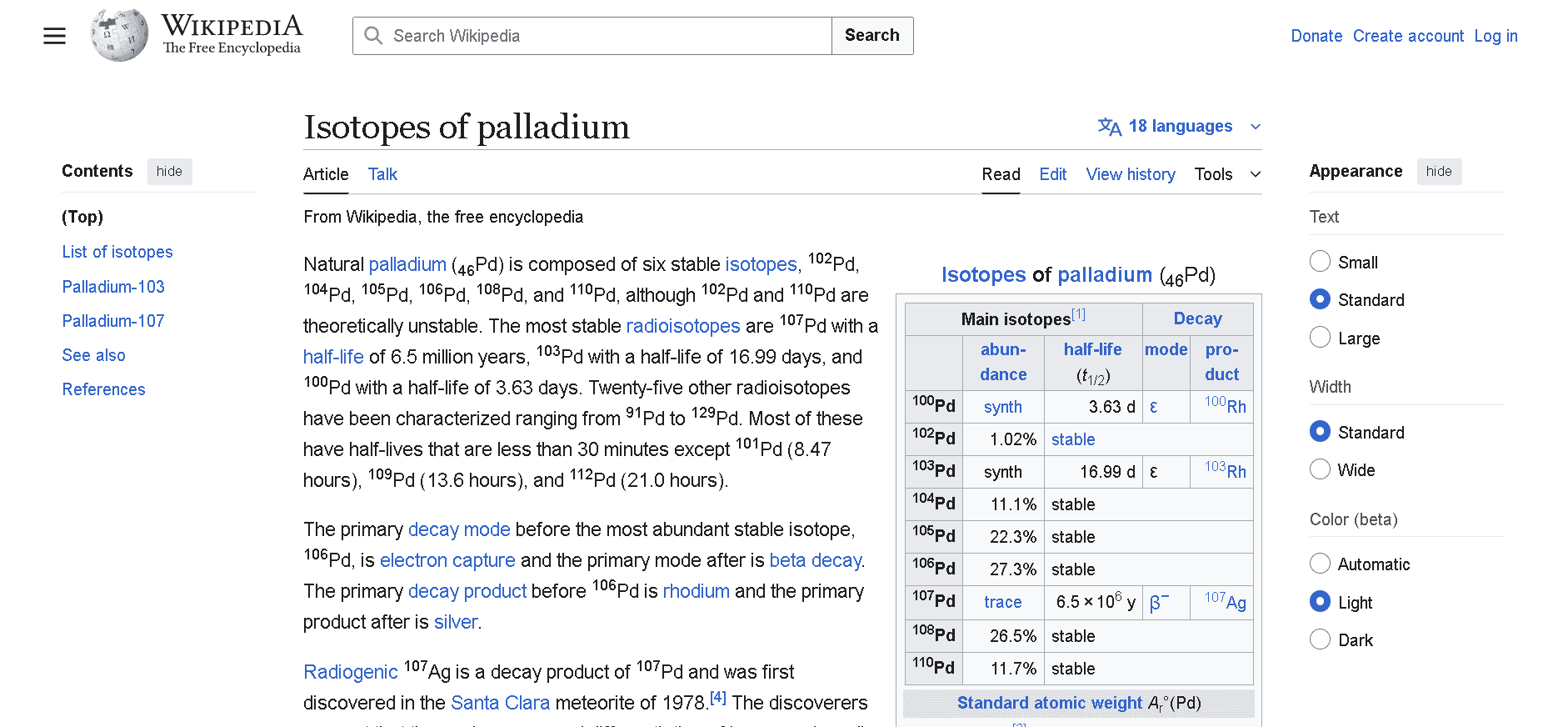
Task: Click the trace link for 107Pd
Action: tap(1002, 602)
